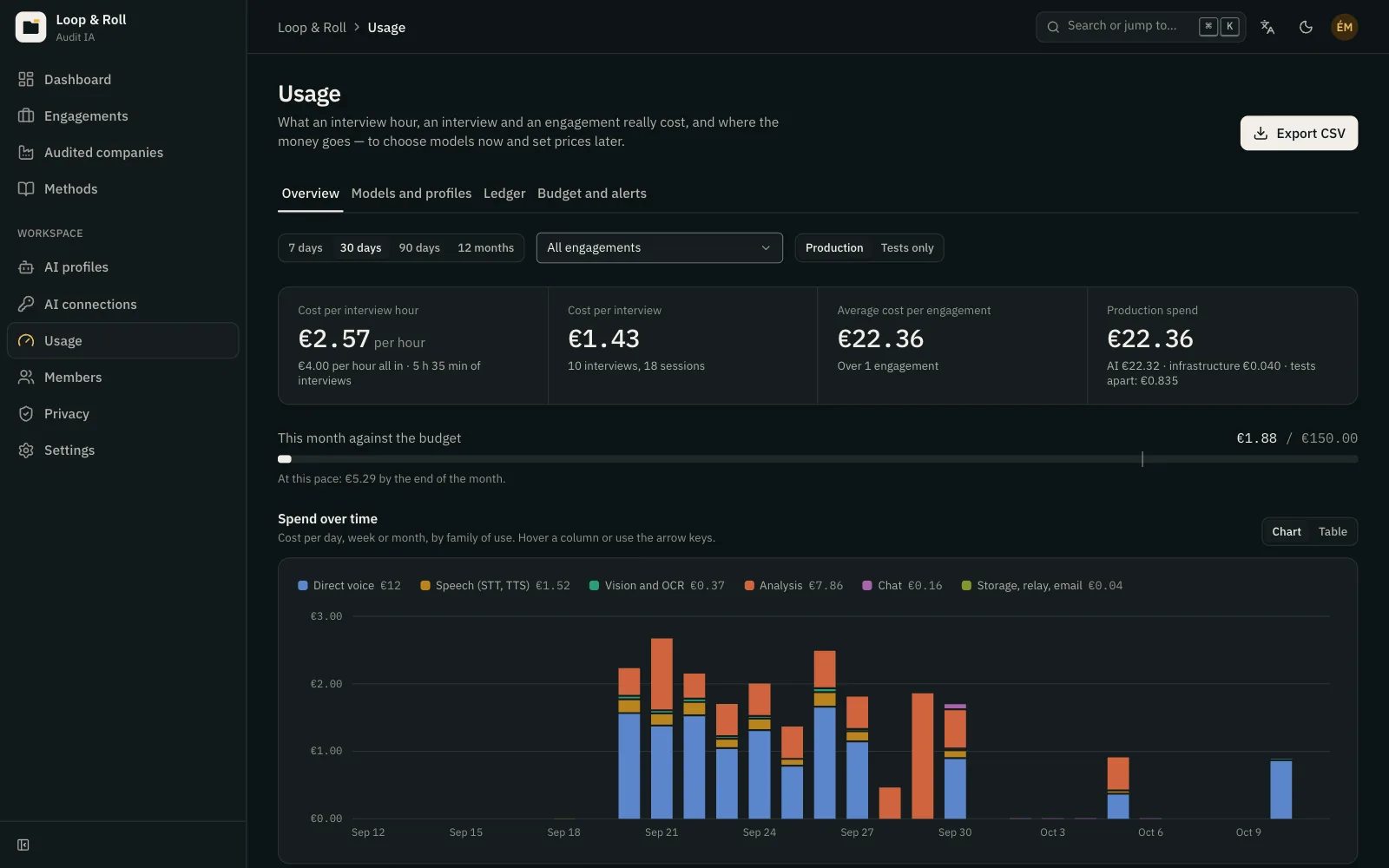Viewport: 1389px width, 868px height.
Task: Toggle Vision and OCR legend entry
Action: pyautogui.click(x=656, y=586)
